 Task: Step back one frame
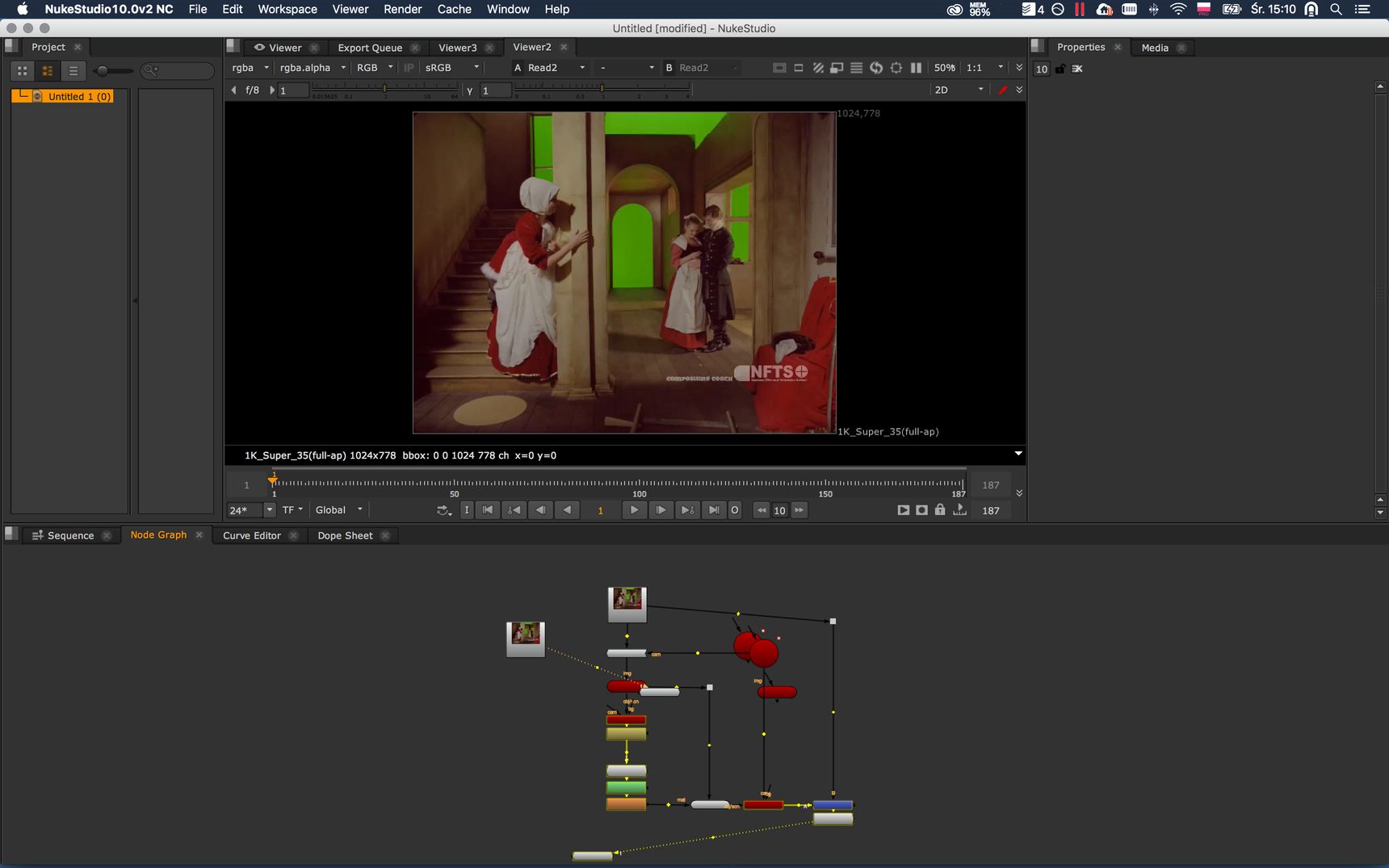[540, 510]
